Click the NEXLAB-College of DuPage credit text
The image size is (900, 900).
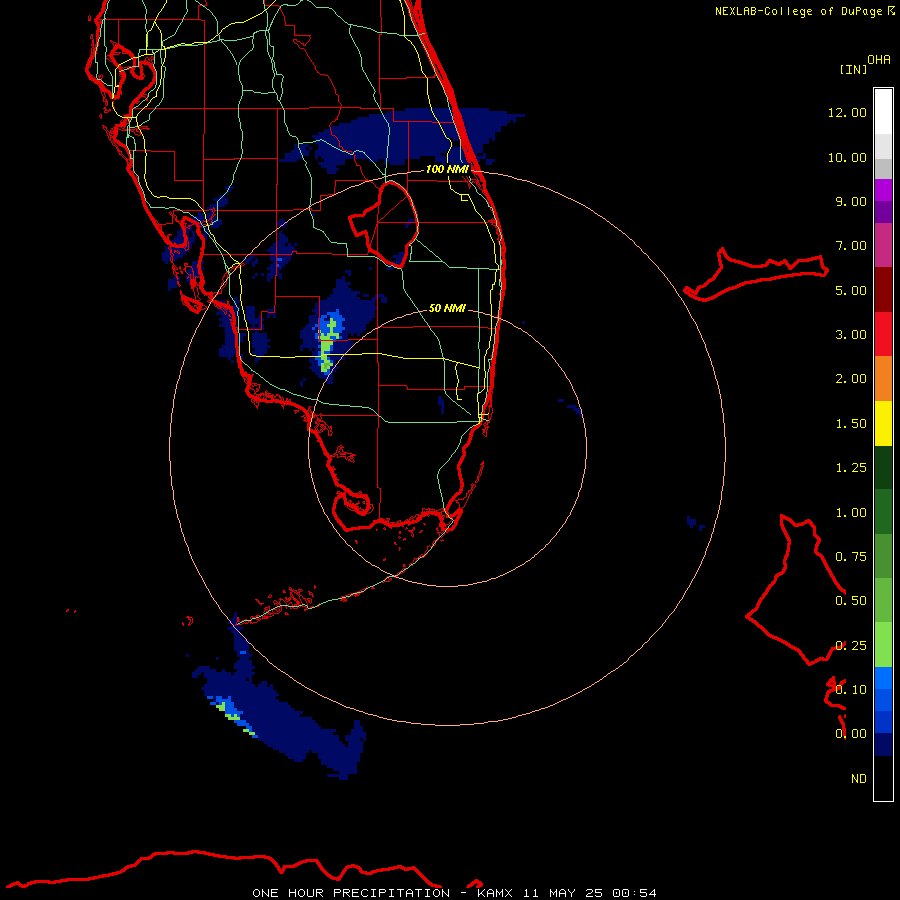(798, 11)
